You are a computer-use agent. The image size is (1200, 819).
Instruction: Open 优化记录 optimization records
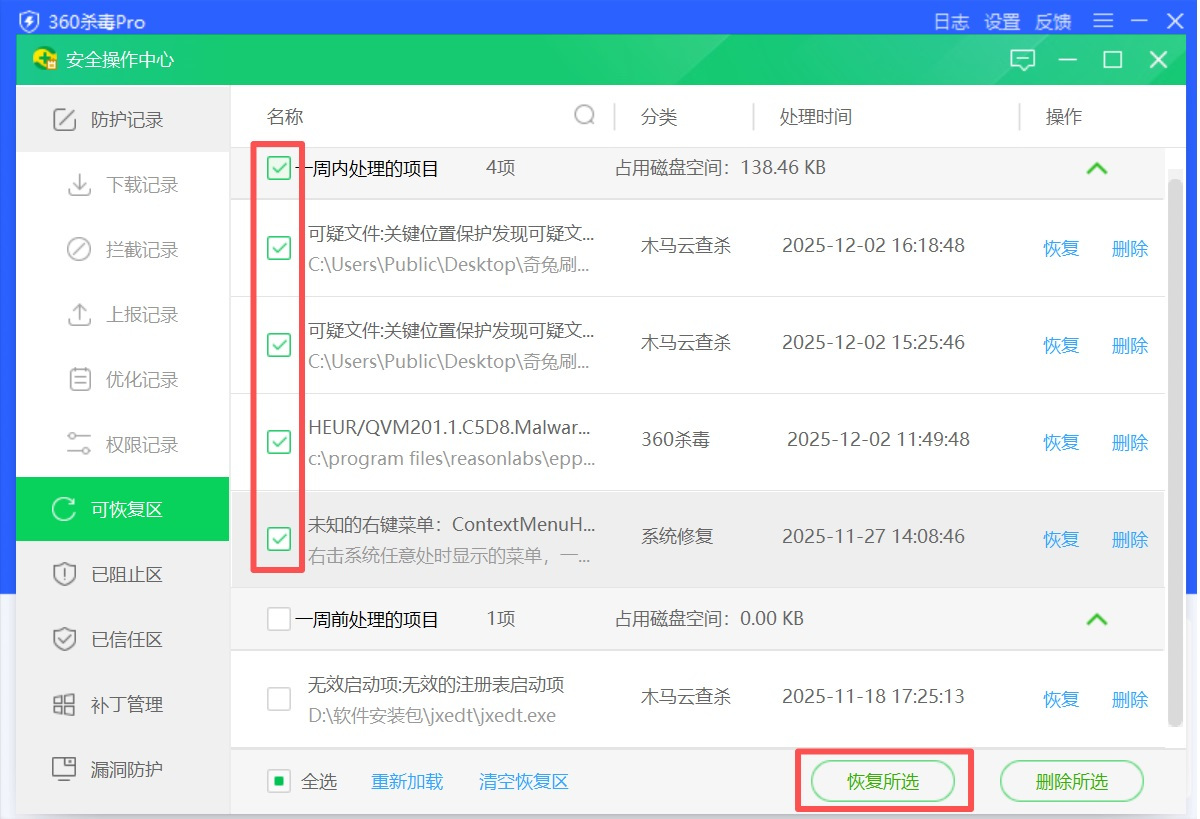(141, 380)
